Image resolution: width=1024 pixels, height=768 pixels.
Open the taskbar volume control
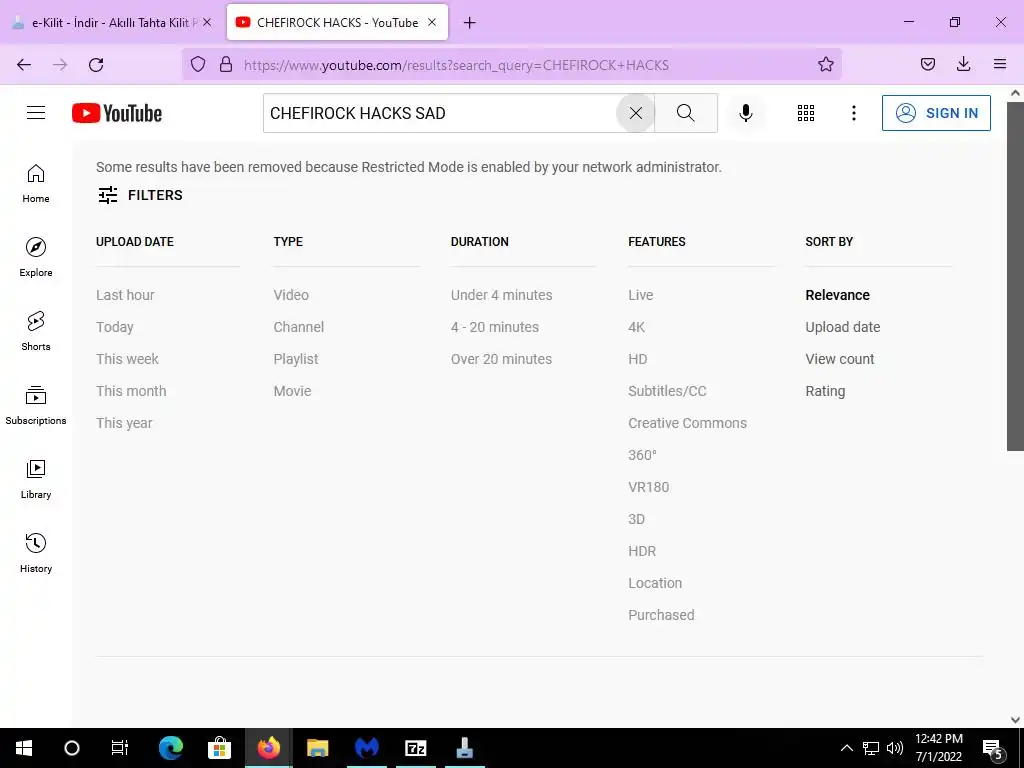point(895,748)
